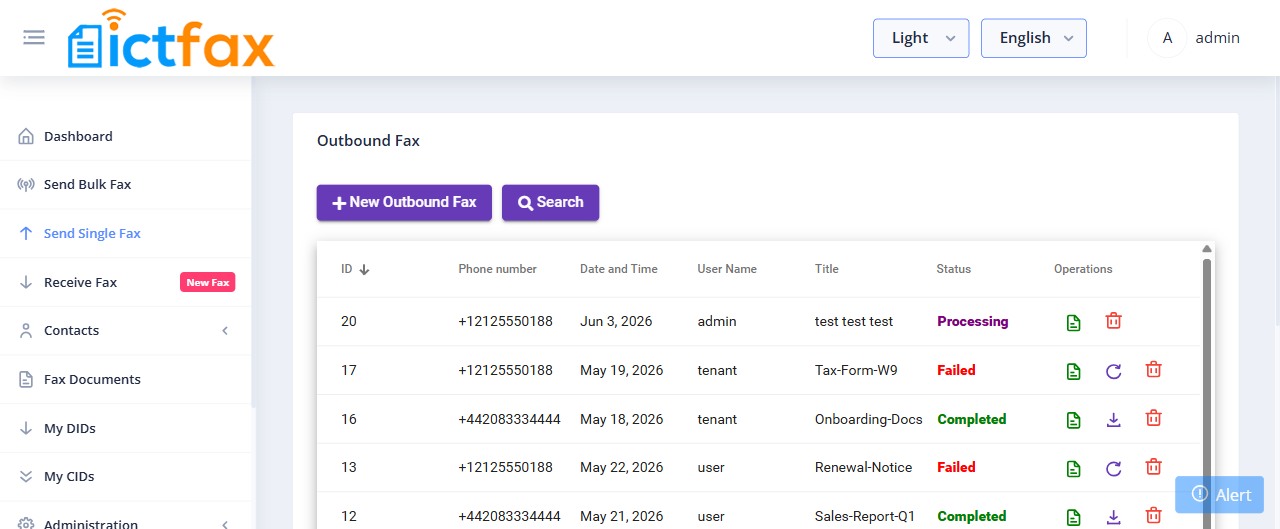Click the Failed status for Tax-Form-W9

coord(956,370)
